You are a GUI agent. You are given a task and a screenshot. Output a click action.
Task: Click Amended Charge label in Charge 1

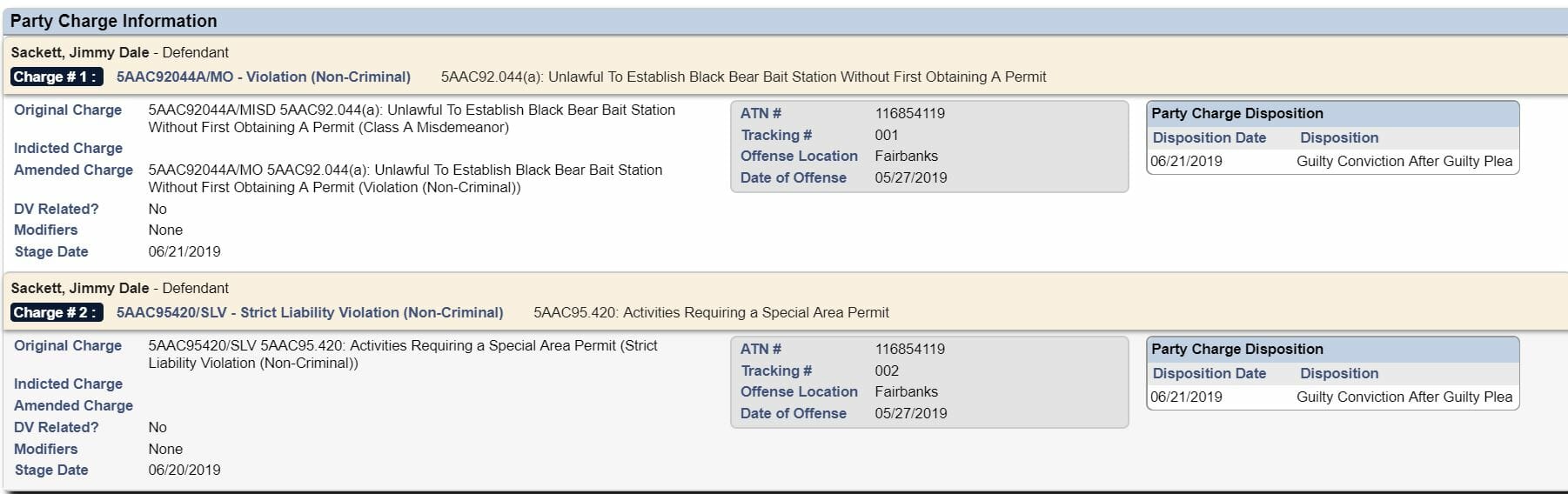pos(73,170)
